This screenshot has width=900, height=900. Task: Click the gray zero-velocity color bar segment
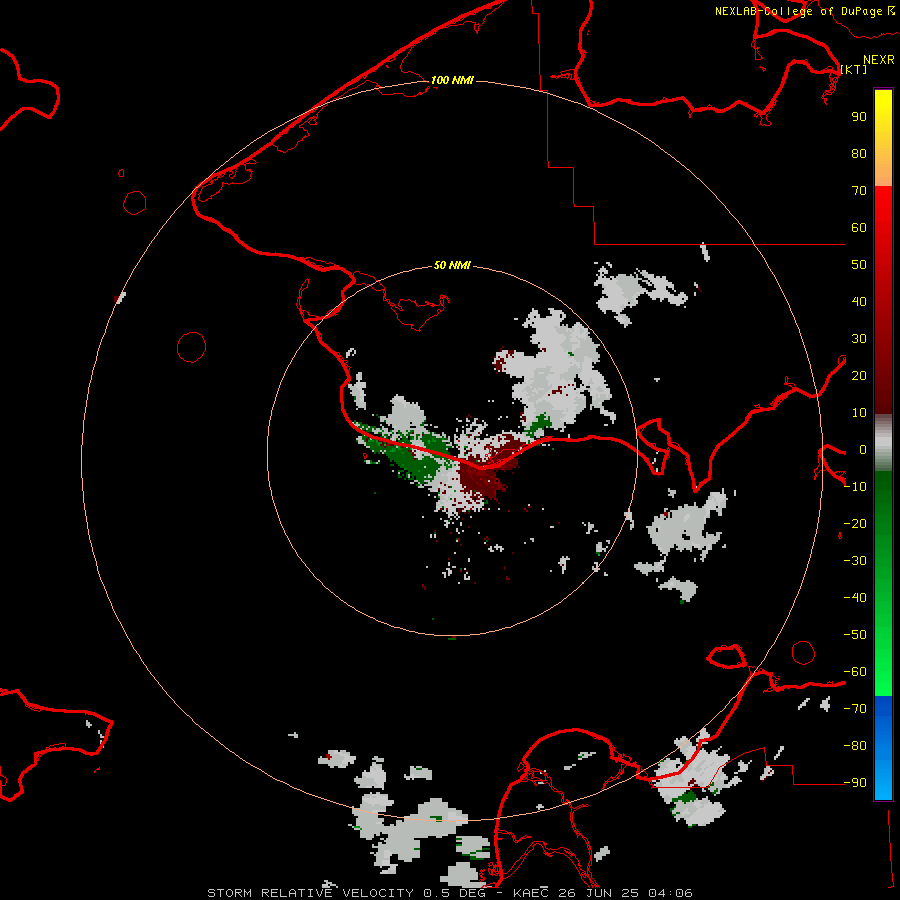pyautogui.click(x=883, y=443)
